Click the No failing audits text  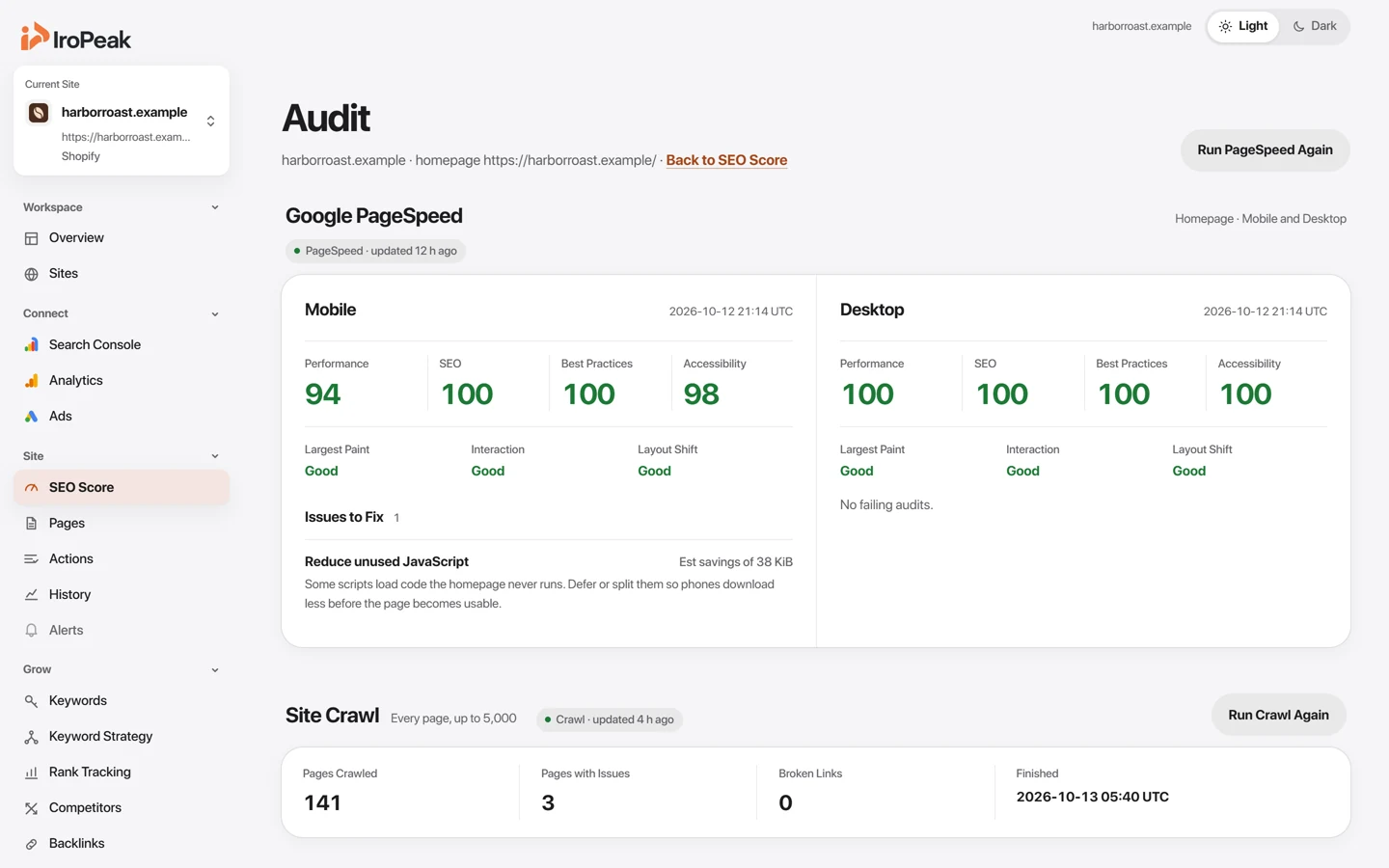coord(886,505)
